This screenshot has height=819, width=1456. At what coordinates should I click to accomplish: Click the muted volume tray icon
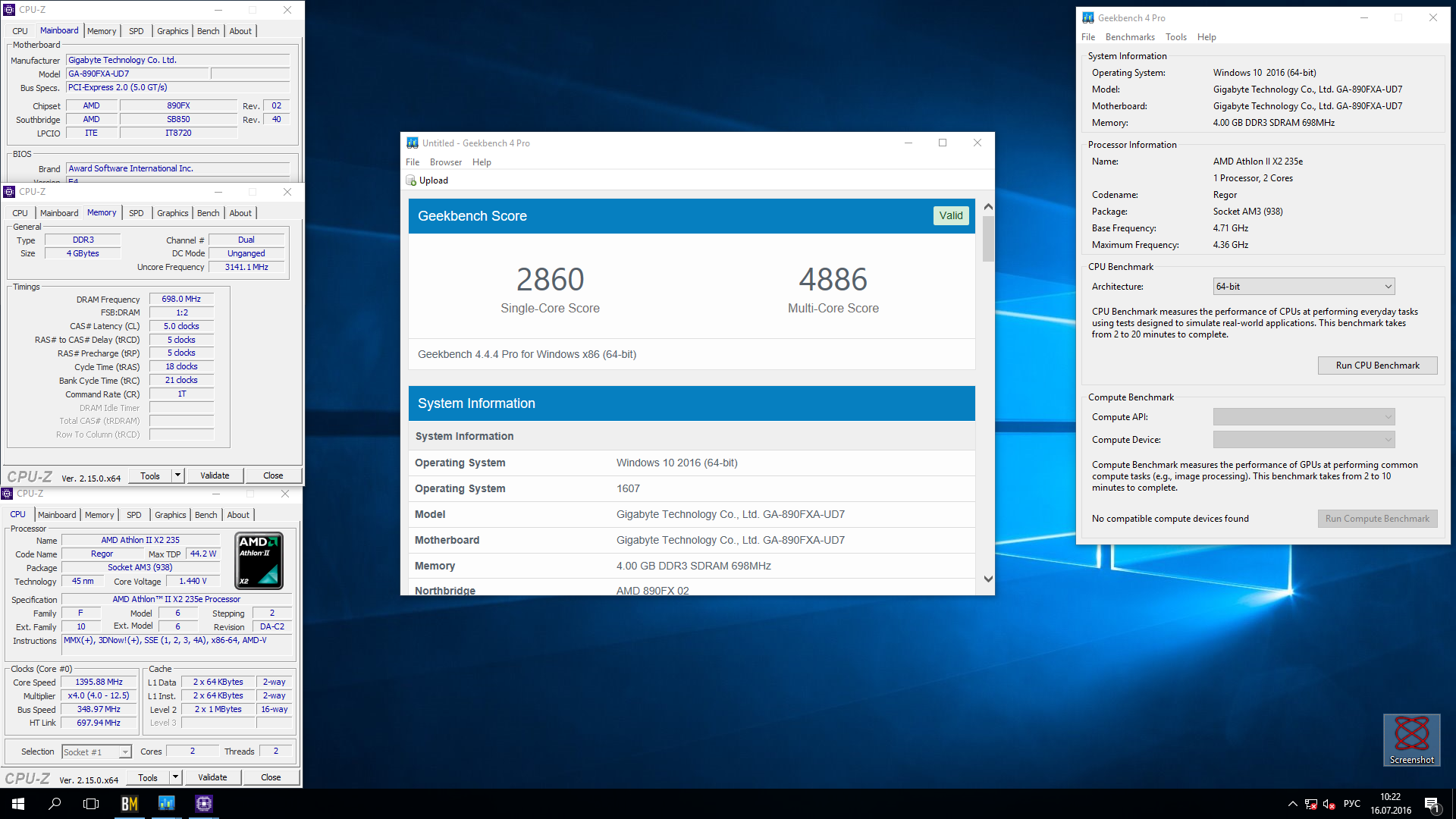pos(1329,804)
